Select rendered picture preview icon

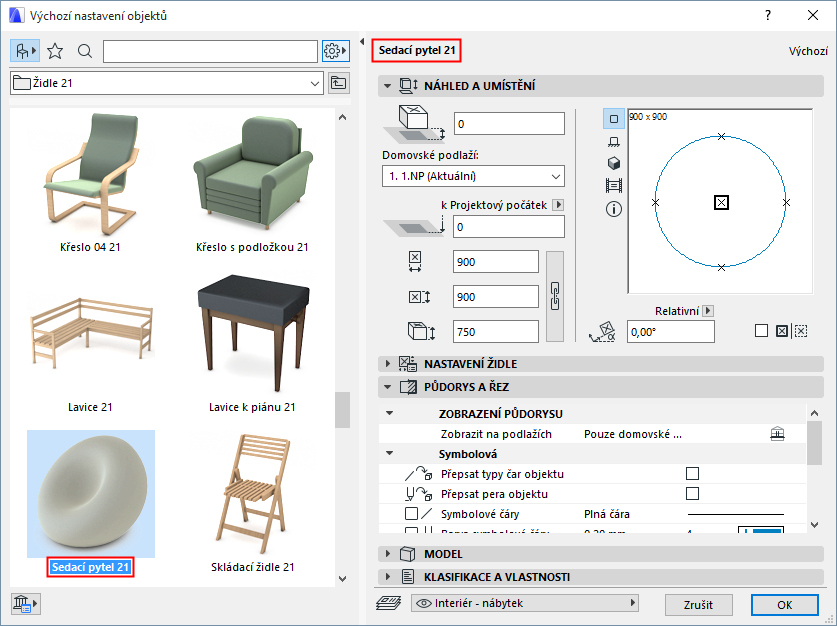coord(614,186)
